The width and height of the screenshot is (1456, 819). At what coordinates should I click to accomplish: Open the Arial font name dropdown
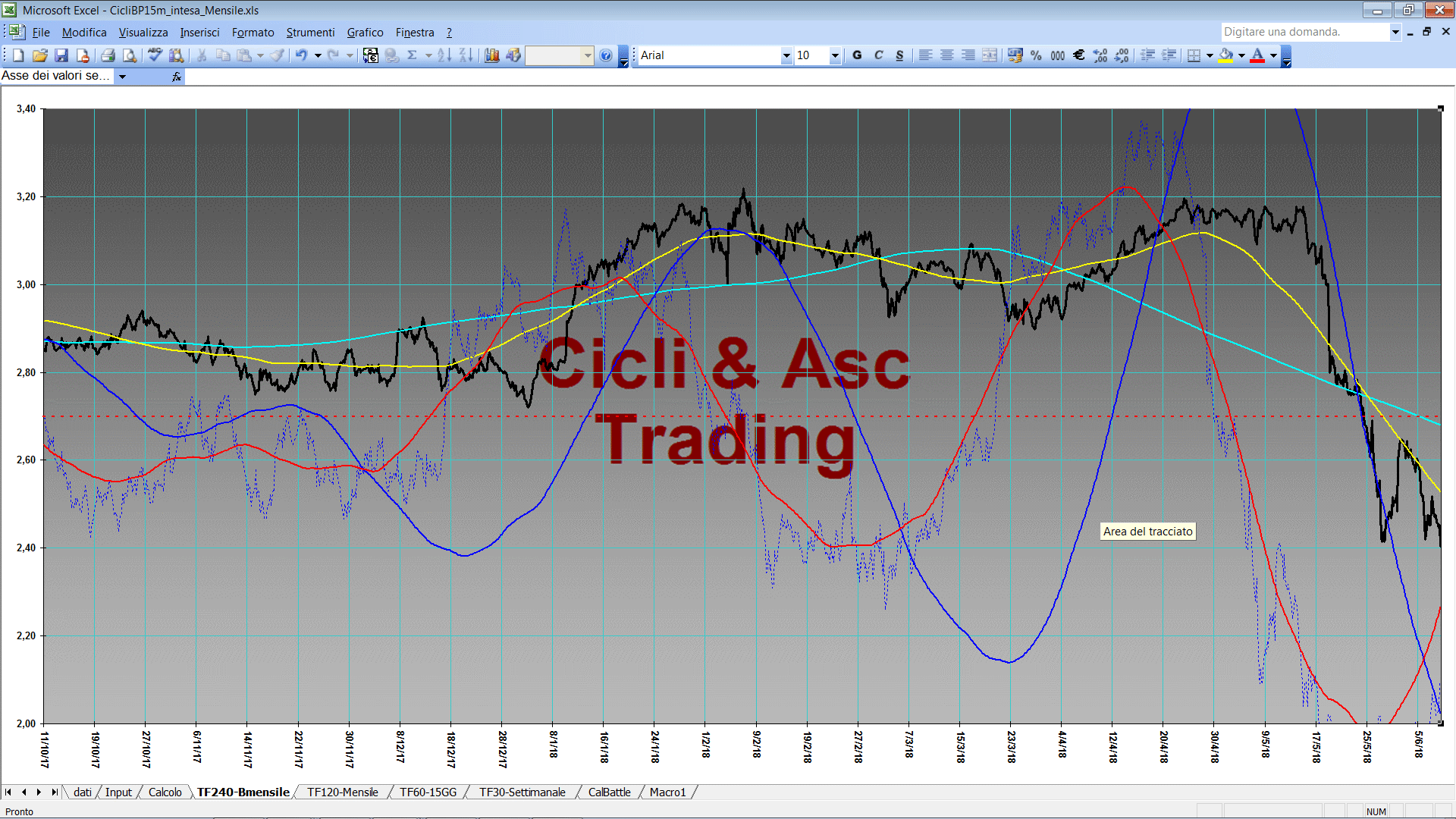pos(786,55)
